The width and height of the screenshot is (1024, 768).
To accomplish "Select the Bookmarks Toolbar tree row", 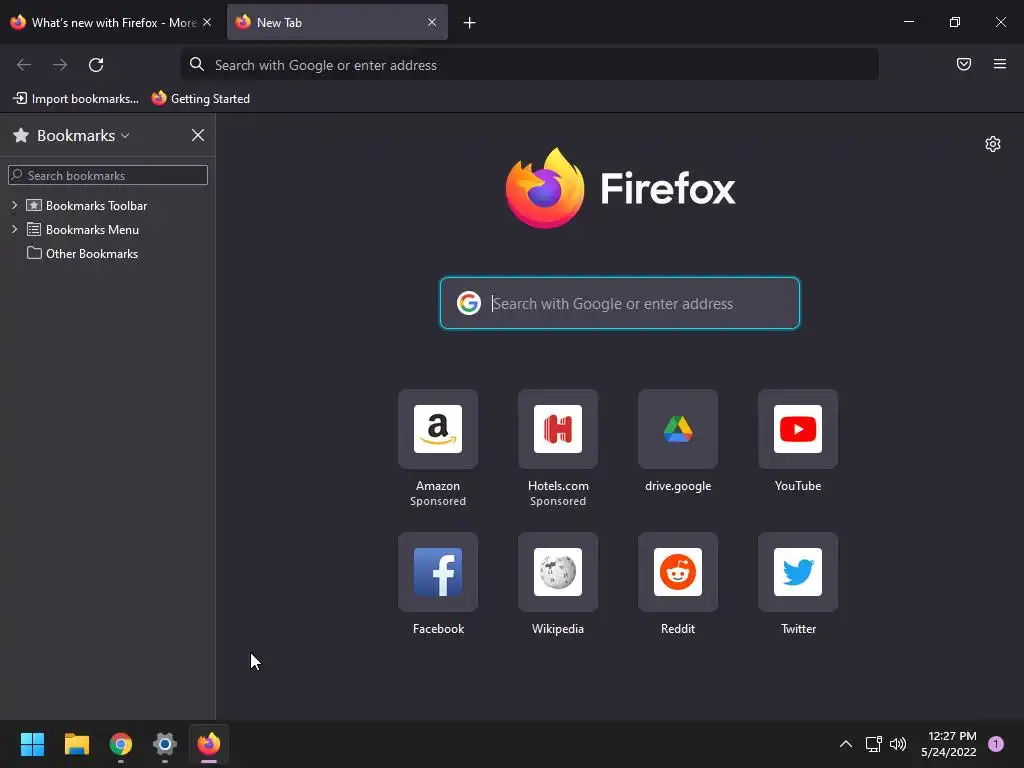I will click(x=108, y=206).
